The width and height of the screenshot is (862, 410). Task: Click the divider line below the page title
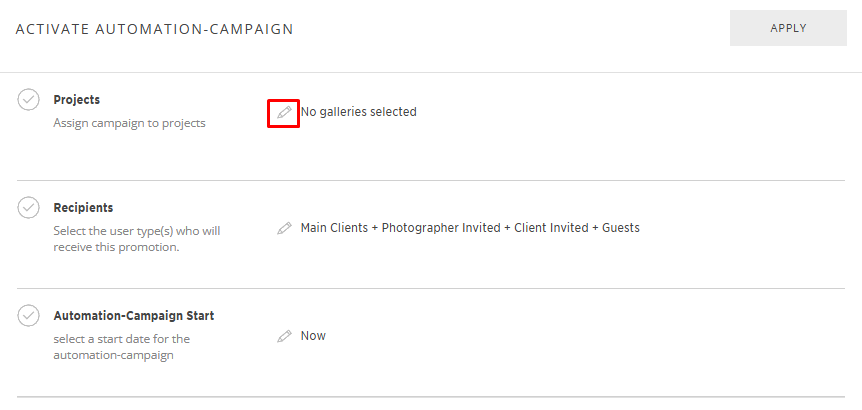point(431,72)
